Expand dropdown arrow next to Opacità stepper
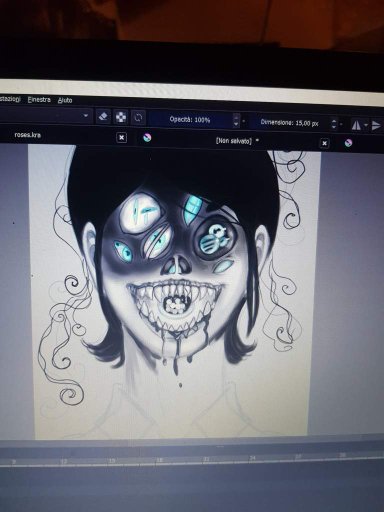 tap(244, 121)
